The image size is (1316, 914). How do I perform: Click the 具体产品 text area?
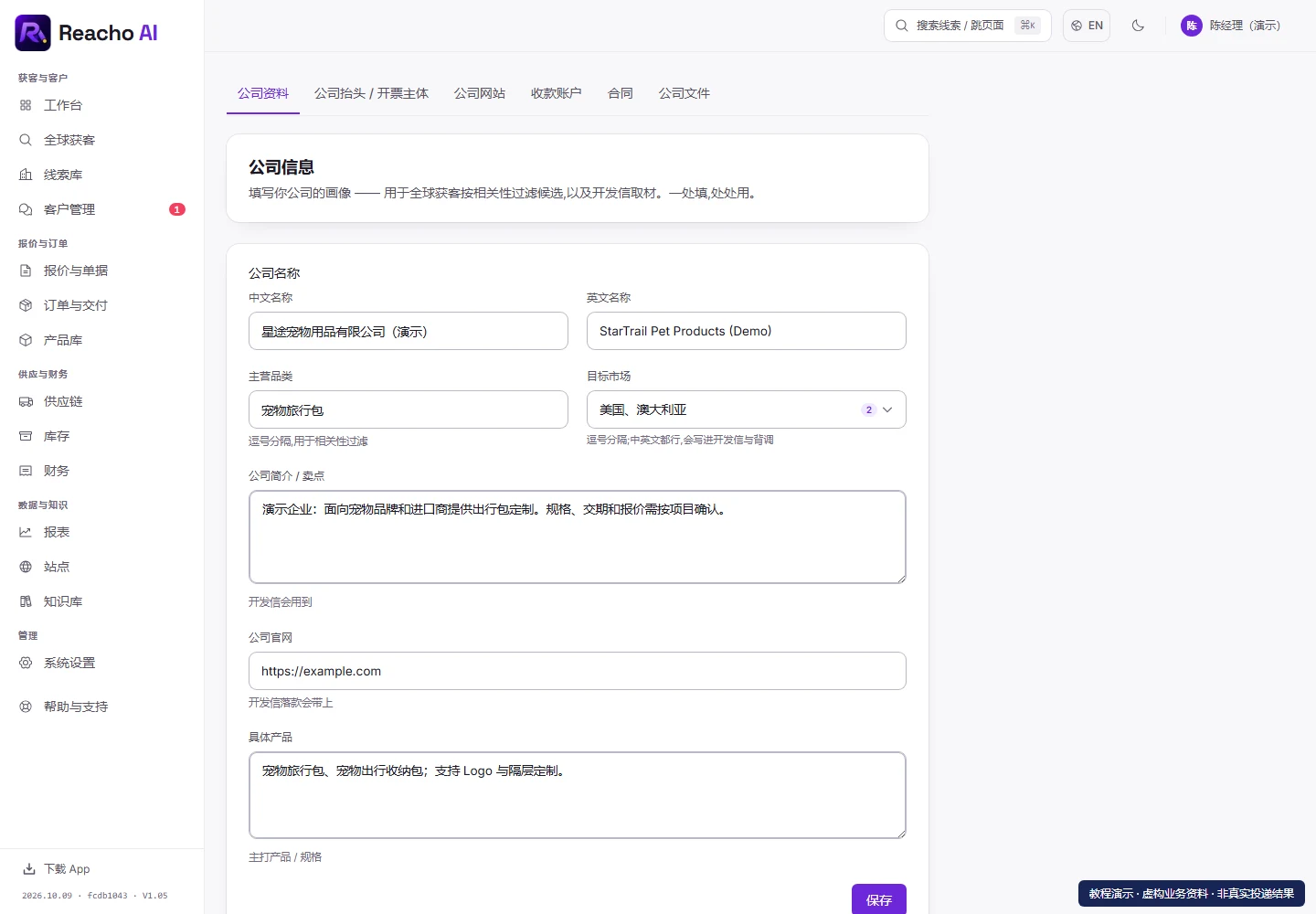click(x=578, y=795)
